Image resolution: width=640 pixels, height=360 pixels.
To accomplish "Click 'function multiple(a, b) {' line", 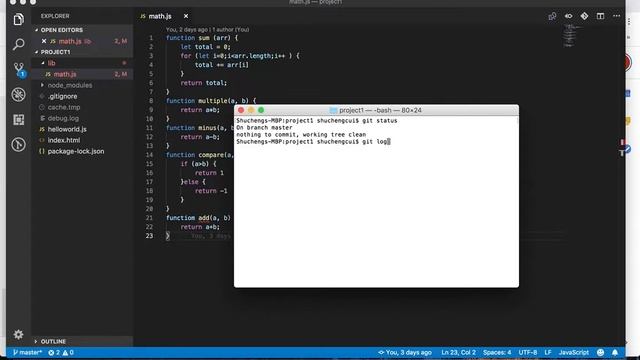I will (211, 101).
